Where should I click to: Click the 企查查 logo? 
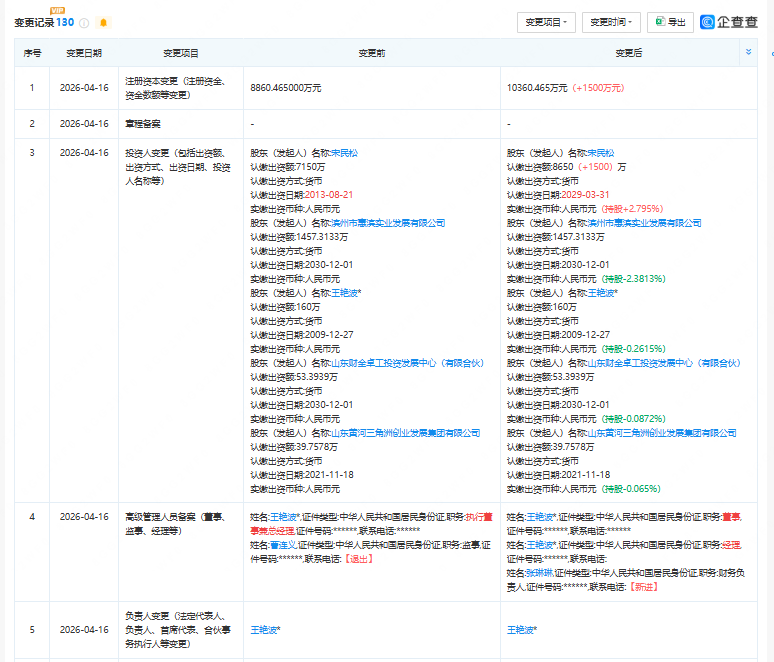coord(729,21)
